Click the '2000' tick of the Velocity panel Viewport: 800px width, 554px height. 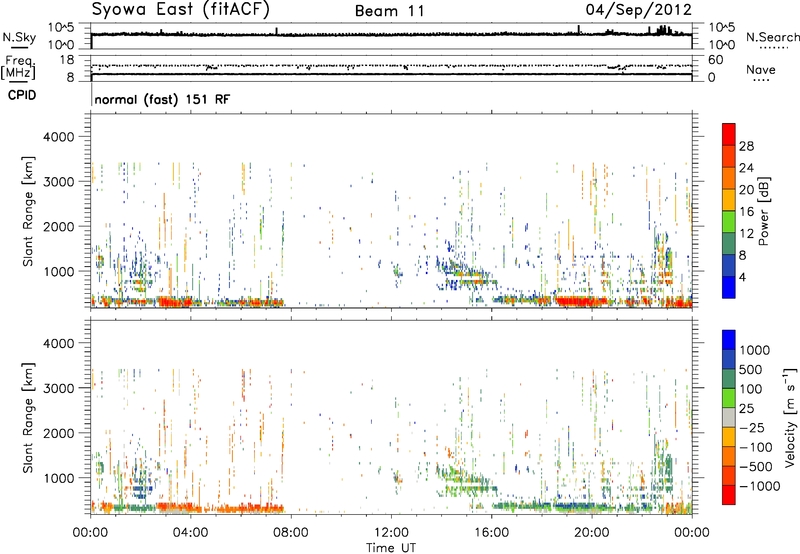click(x=58, y=433)
